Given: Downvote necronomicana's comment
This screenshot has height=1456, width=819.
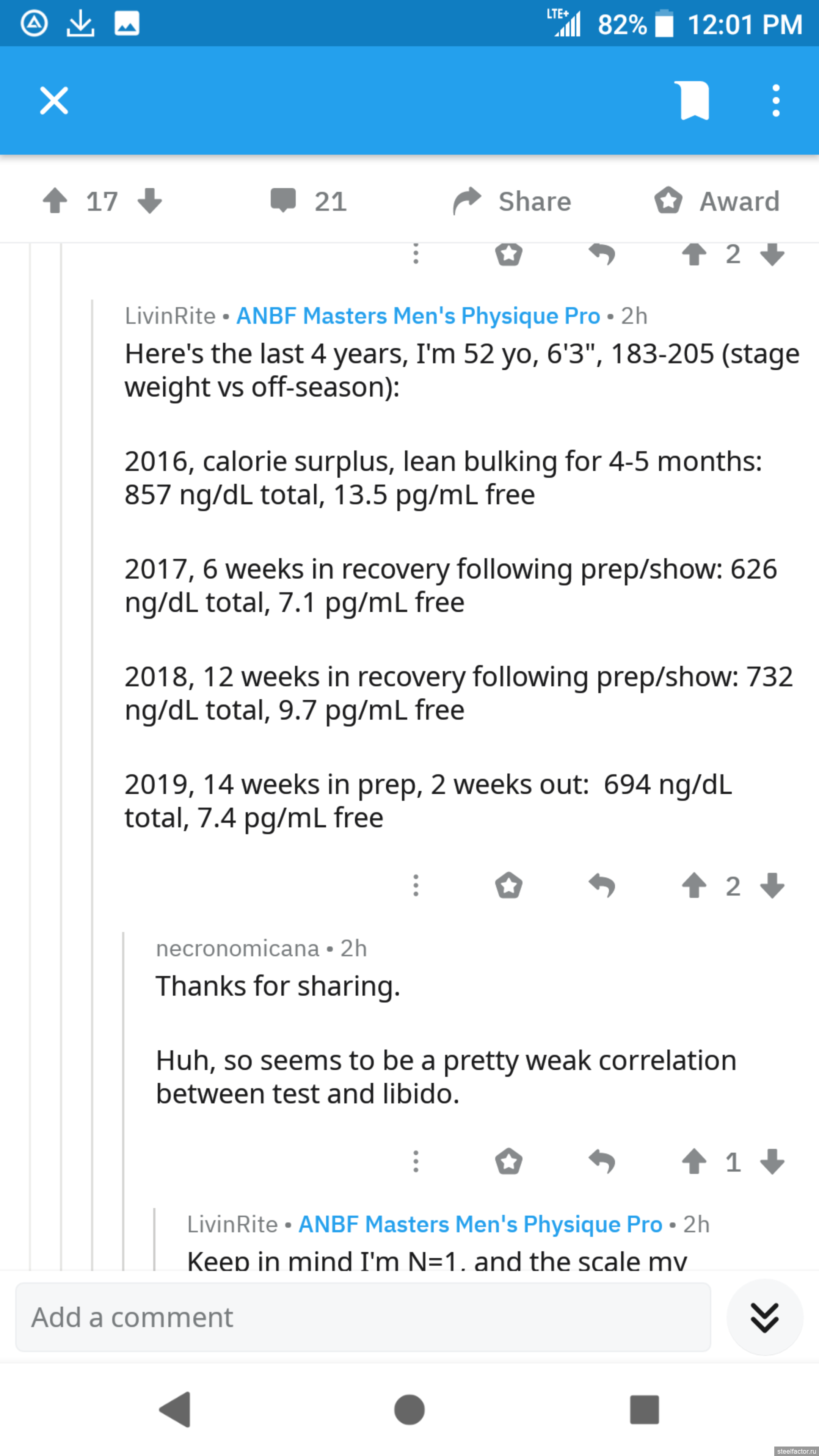Looking at the screenshot, I should tap(772, 1161).
